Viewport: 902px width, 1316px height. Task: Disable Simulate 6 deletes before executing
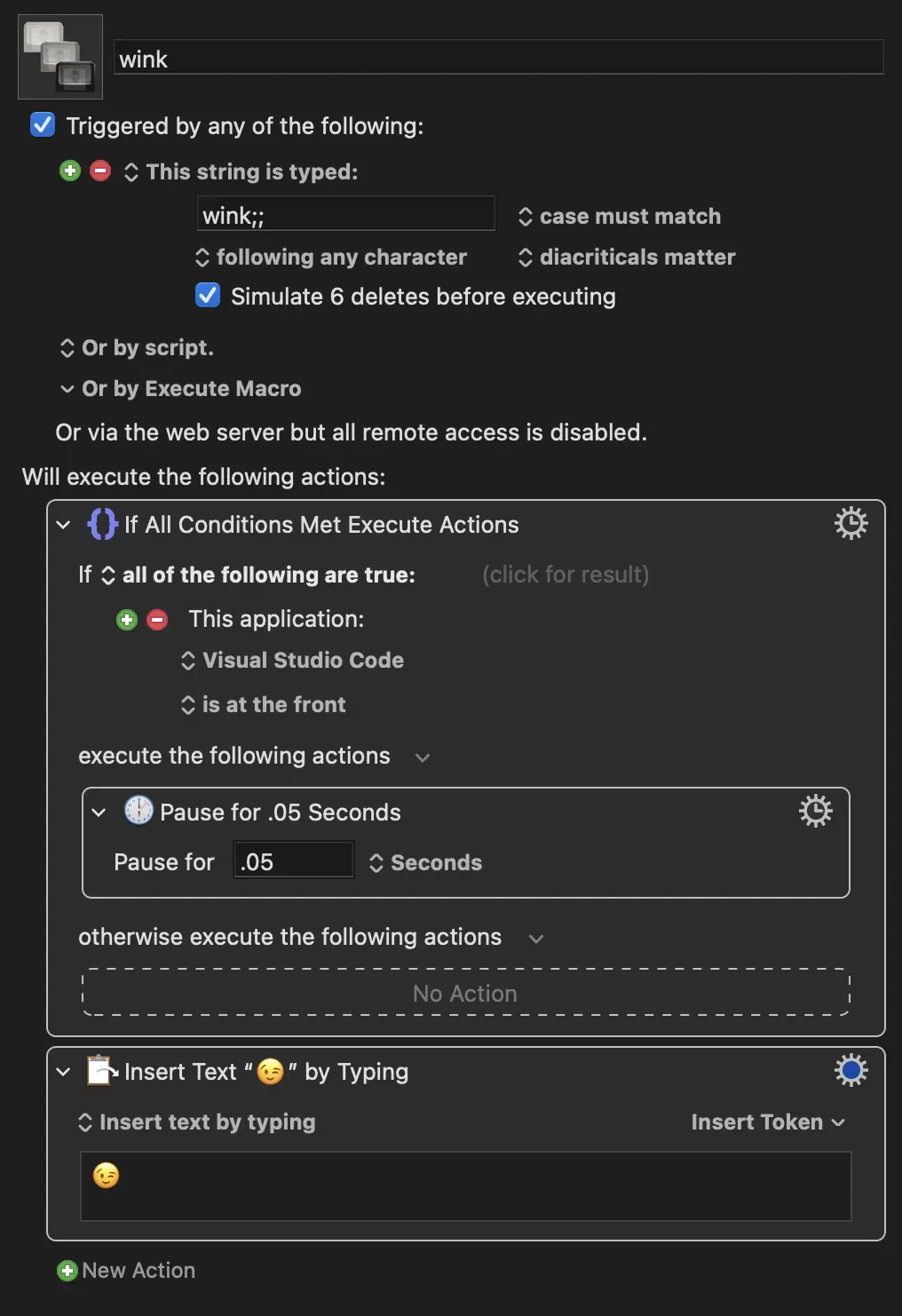click(207, 295)
